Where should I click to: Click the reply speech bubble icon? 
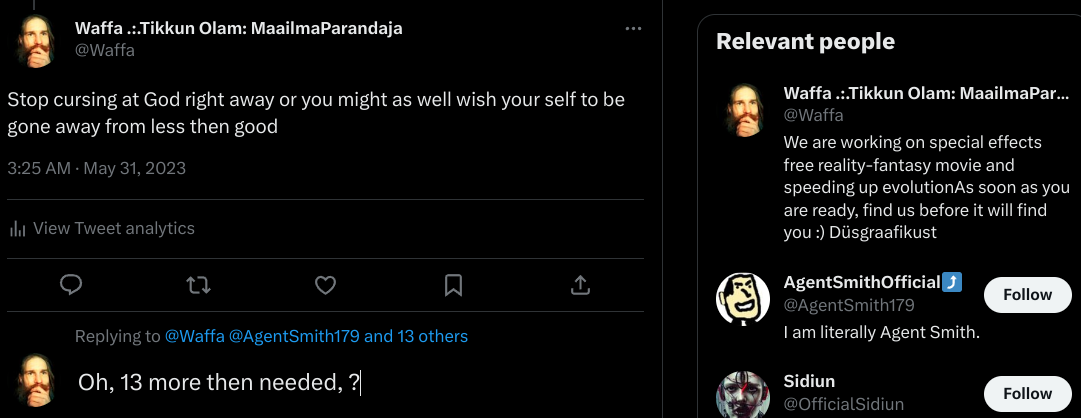pyautogui.click(x=71, y=286)
